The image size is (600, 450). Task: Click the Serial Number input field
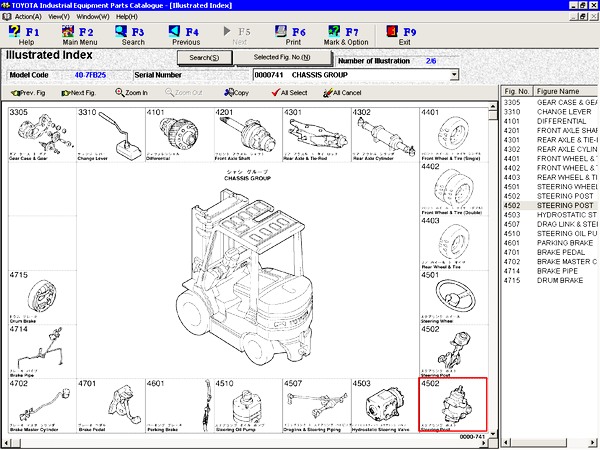(x=217, y=75)
